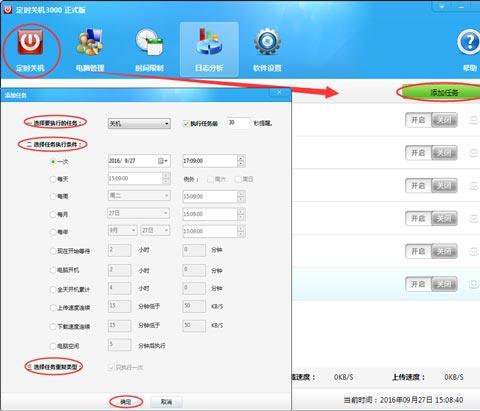480x411 pixels.
Task: Tick the 周六 exception checkbox
Action: [x=210, y=179]
